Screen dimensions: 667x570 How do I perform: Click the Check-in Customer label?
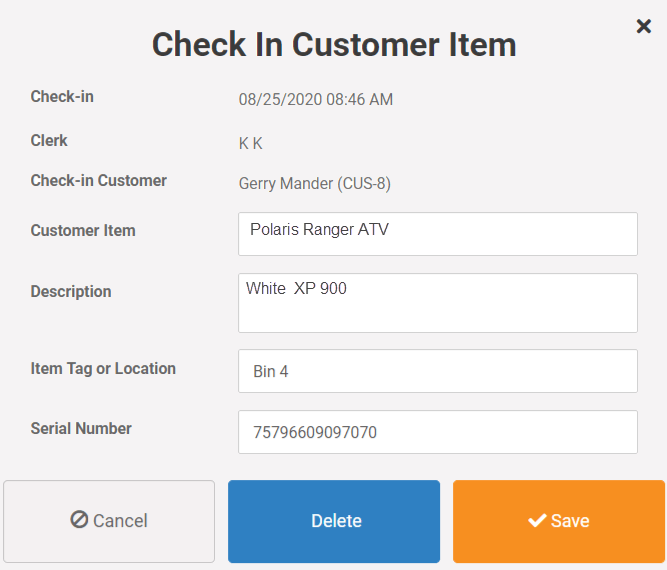click(99, 180)
